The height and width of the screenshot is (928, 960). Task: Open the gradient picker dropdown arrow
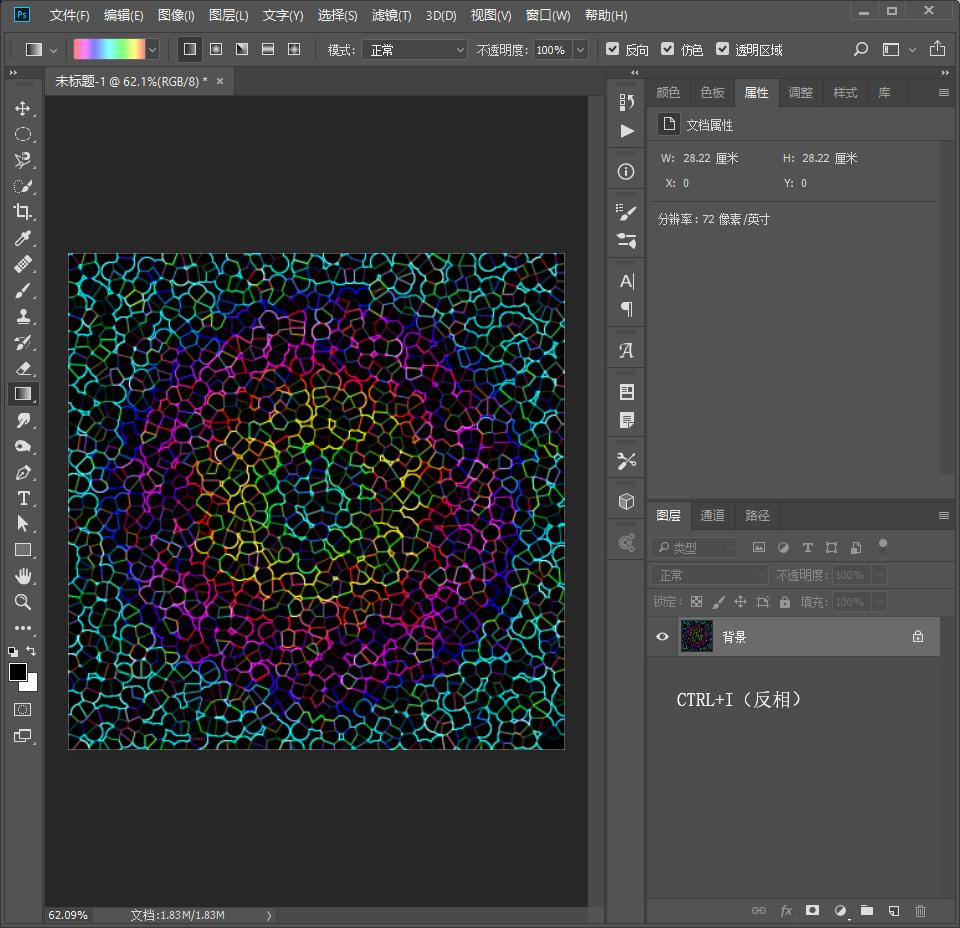point(153,49)
